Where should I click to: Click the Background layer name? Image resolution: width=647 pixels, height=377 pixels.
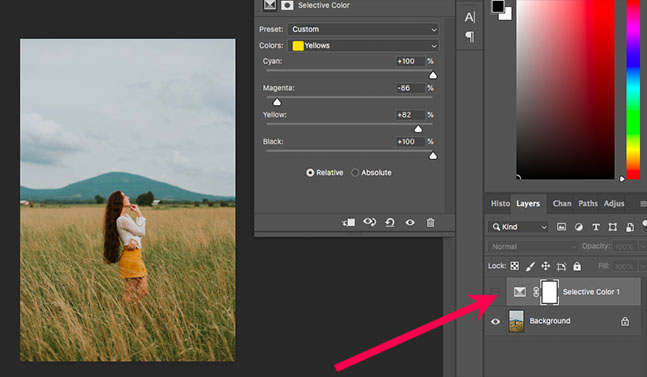550,321
